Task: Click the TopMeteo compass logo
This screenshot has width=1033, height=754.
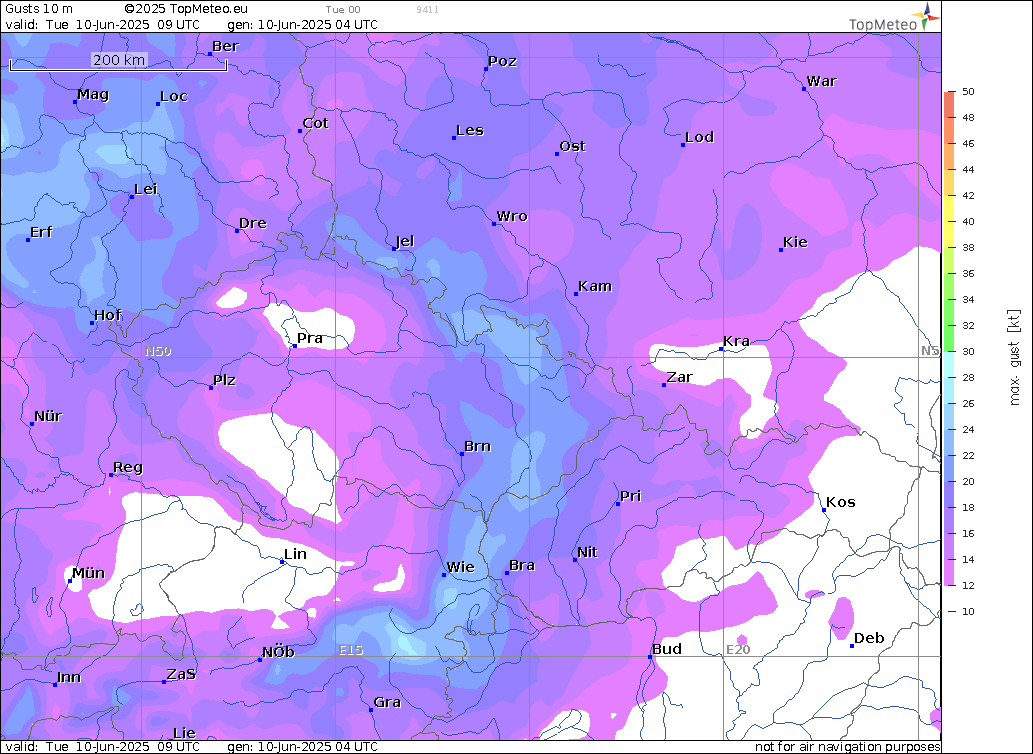Action: click(926, 16)
